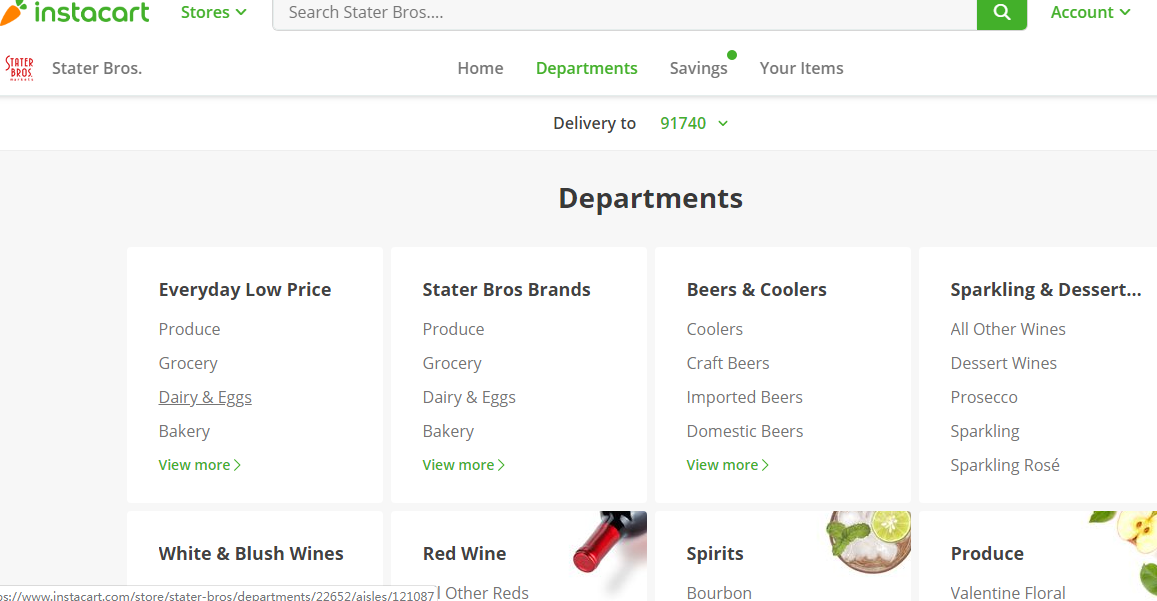Click the Stater Bros. store logo
The width and height of the screenshot is (1157, 601).
pyautogui.click(x=20, y=68)
